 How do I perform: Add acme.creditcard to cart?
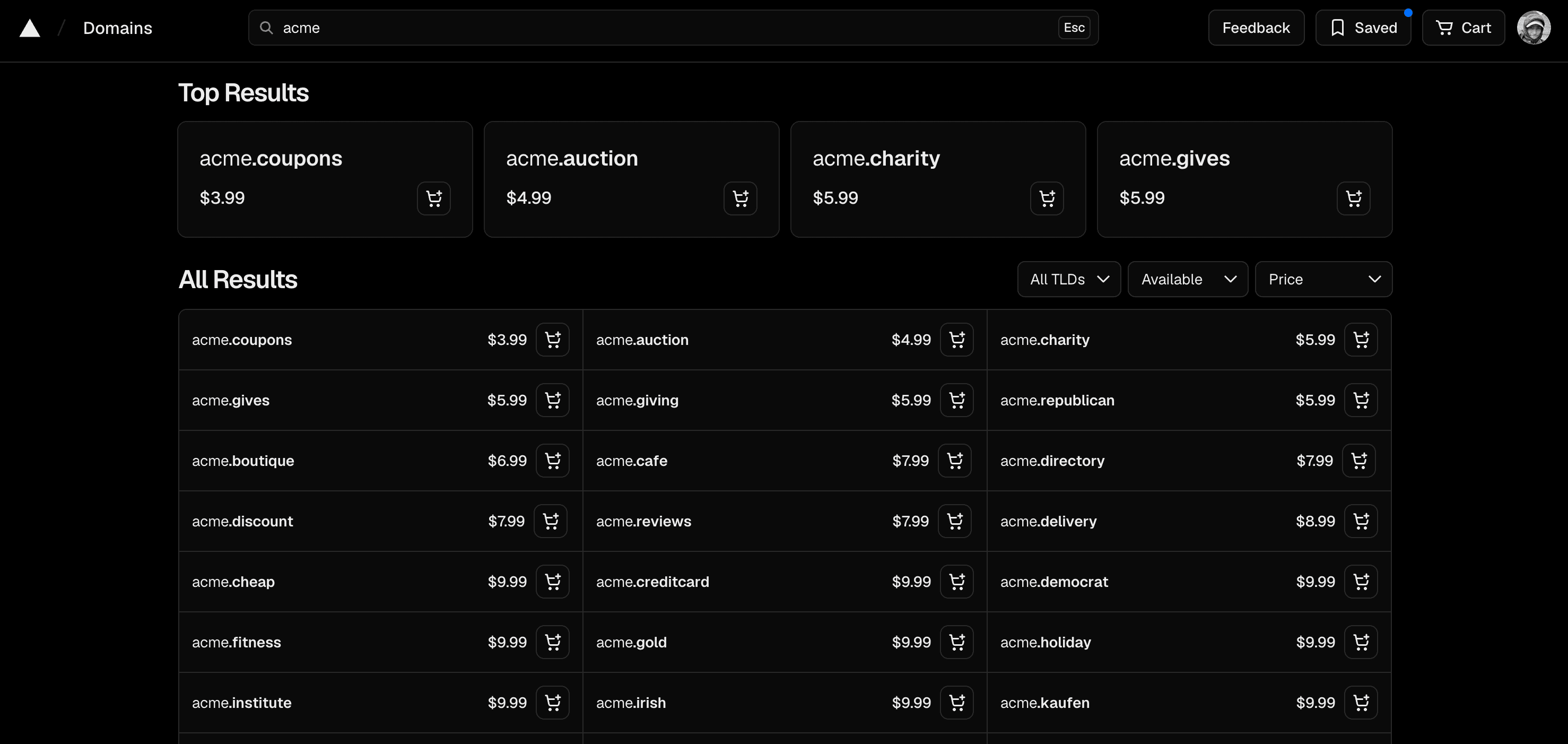(x=957, y=582)
